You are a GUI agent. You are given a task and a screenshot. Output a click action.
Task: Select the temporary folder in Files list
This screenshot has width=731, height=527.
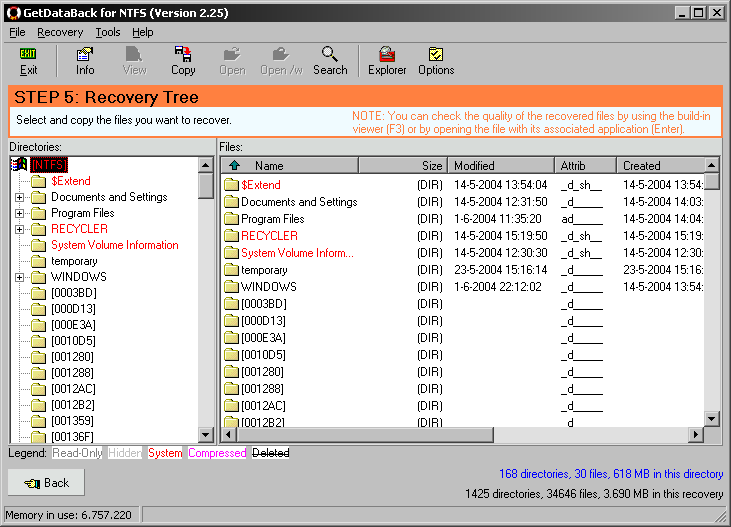[x=264, y=270]
